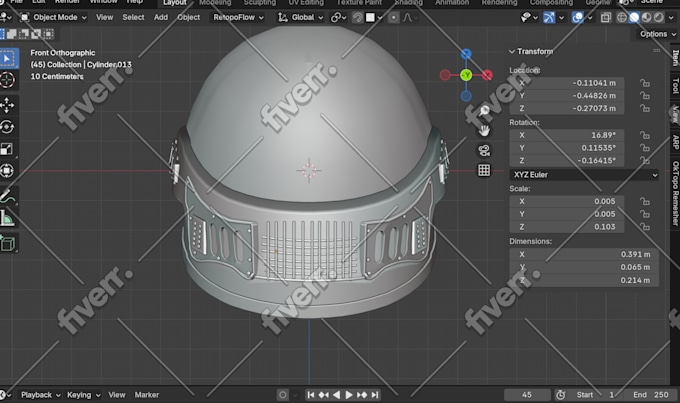Screen dimensions: 680x403
Task: Click the Dimensions Z value 0.214 m
Action: (x=584, y=280)
